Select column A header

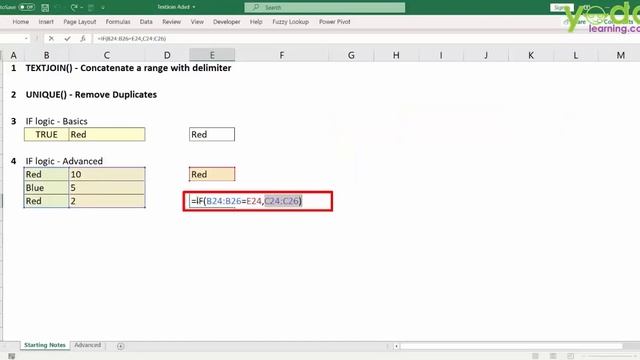click(13, 55)
